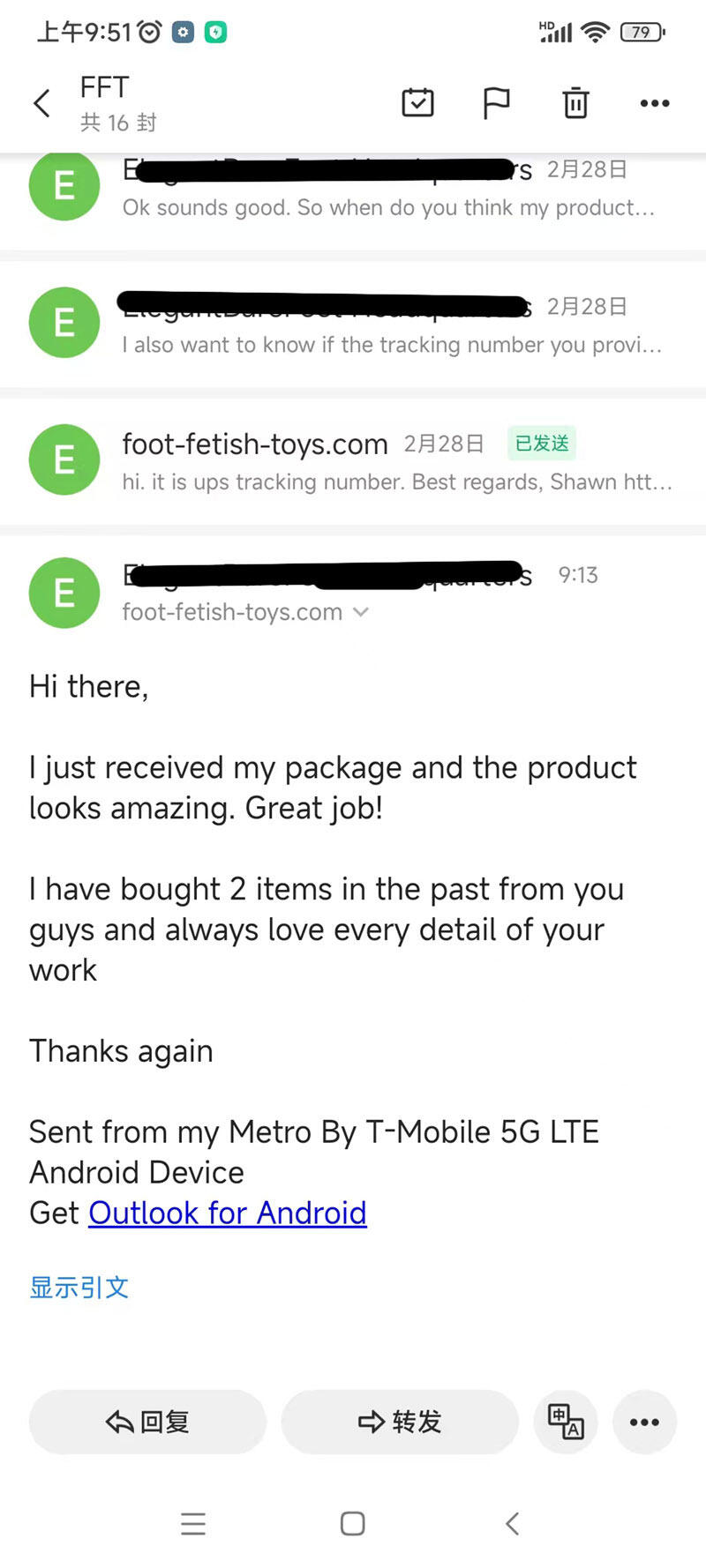Open the translate message icon

click(566, 1422)
